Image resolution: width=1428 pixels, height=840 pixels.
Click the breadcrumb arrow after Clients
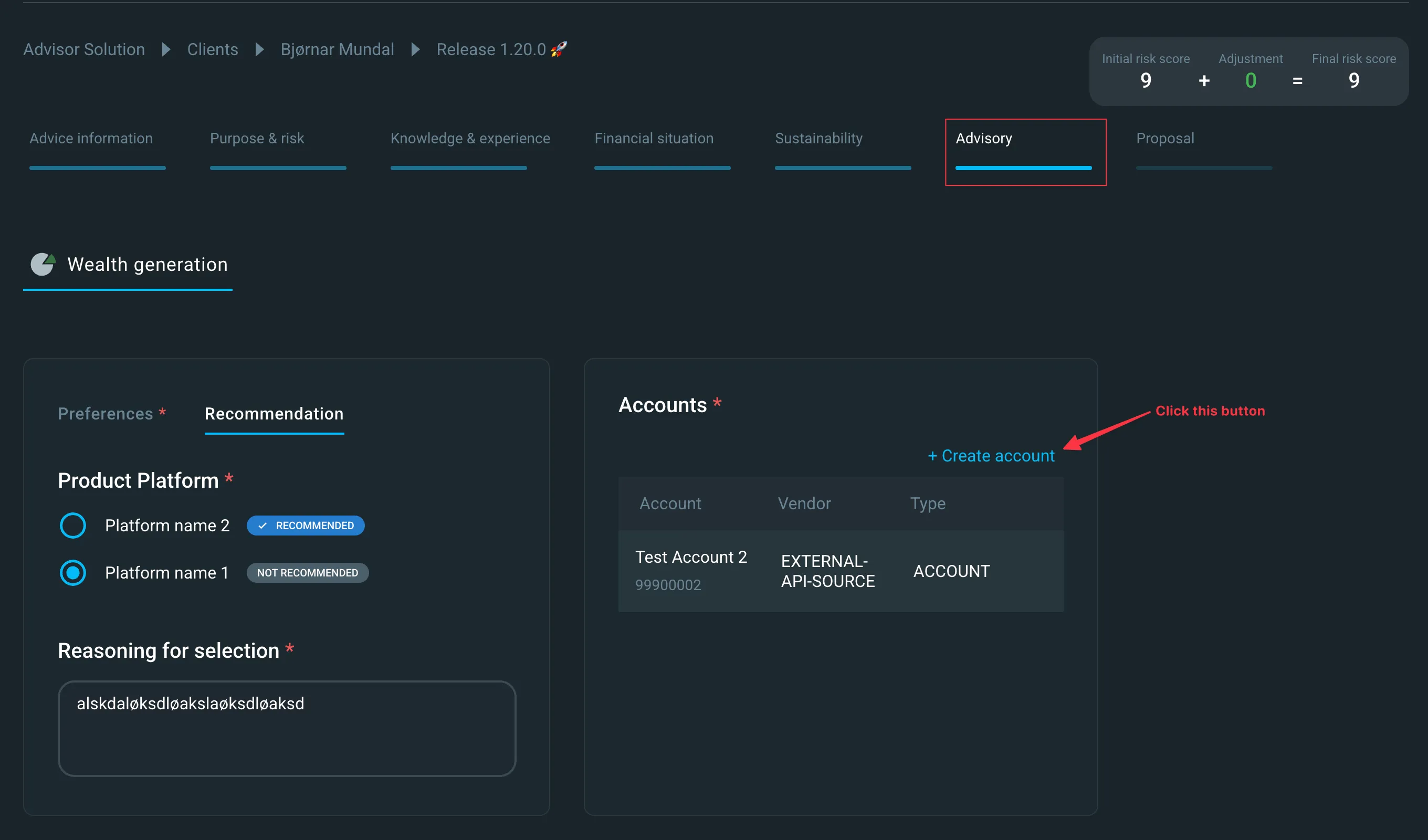[259, 49]
